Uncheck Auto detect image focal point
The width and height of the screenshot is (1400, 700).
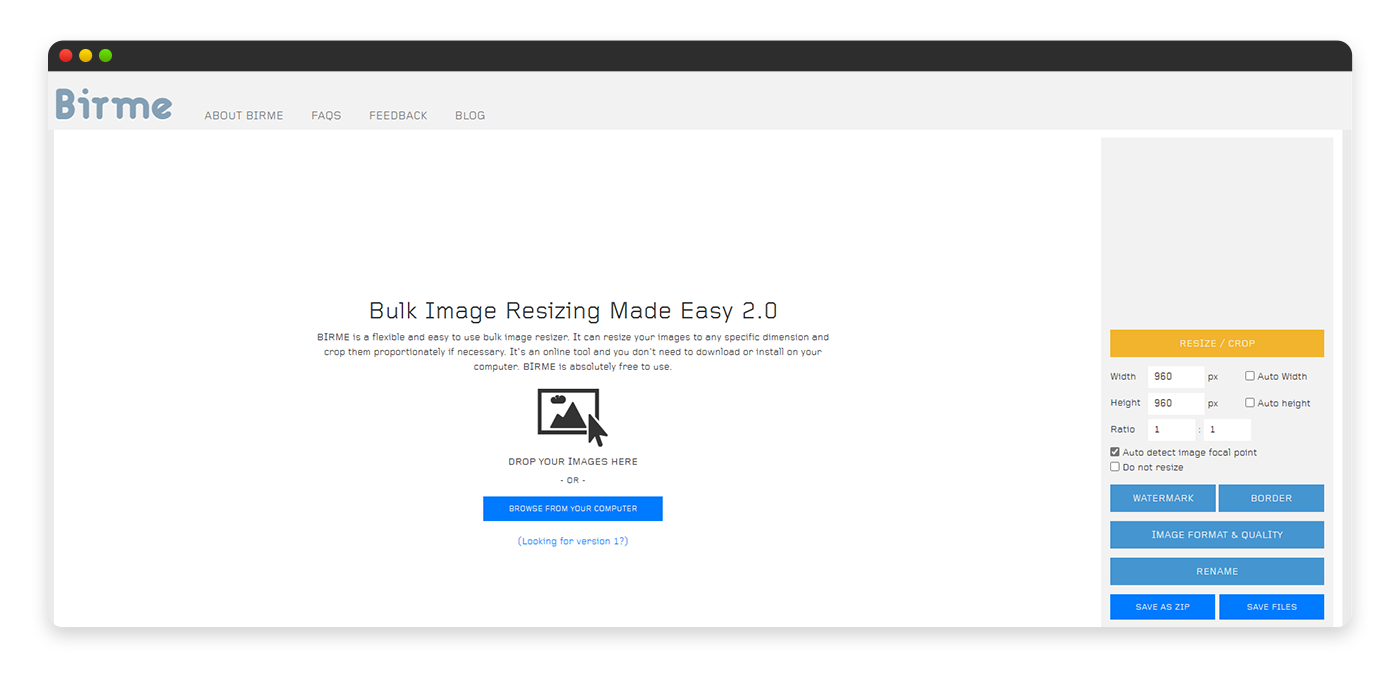pos(1115,452)
